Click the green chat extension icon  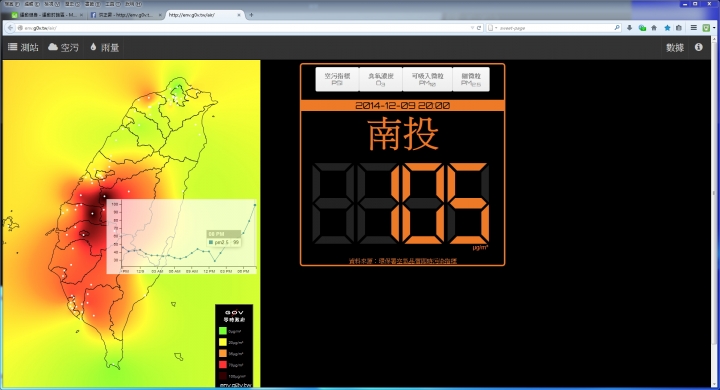[642, 28]
